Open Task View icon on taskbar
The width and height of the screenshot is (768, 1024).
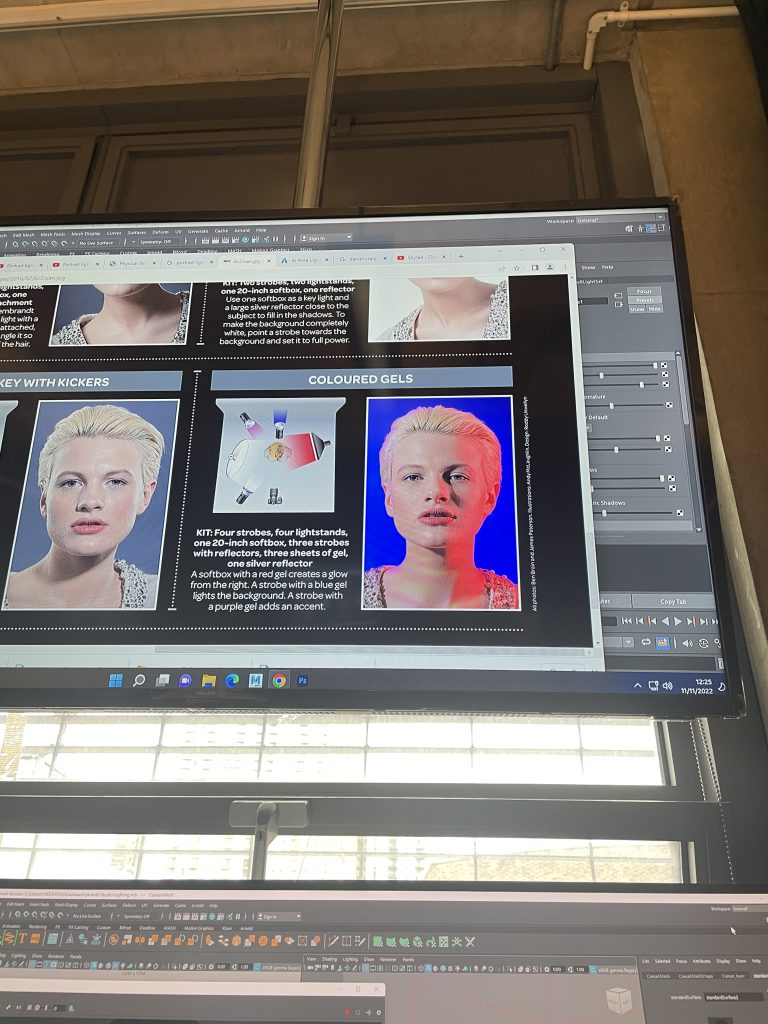point(162,680)
